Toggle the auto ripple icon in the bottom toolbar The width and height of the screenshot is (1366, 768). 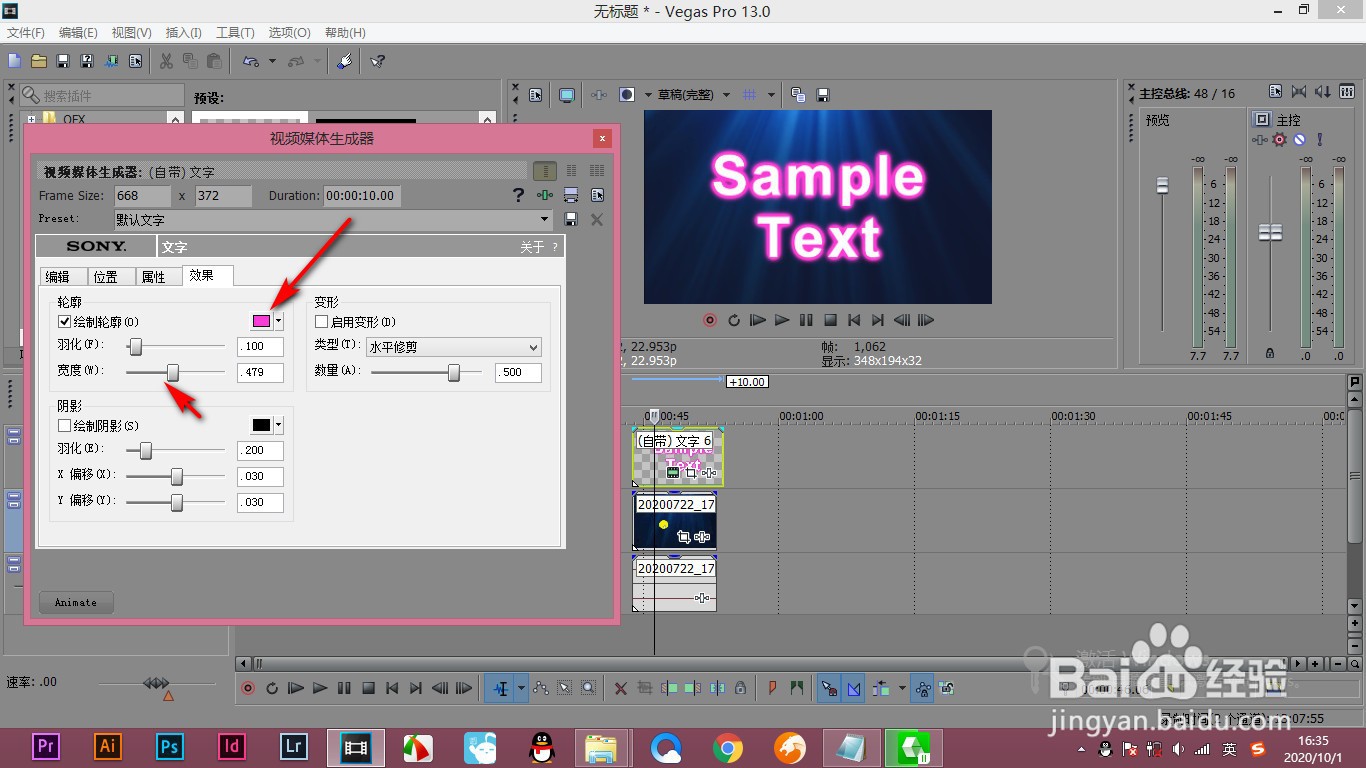point(881,688)
